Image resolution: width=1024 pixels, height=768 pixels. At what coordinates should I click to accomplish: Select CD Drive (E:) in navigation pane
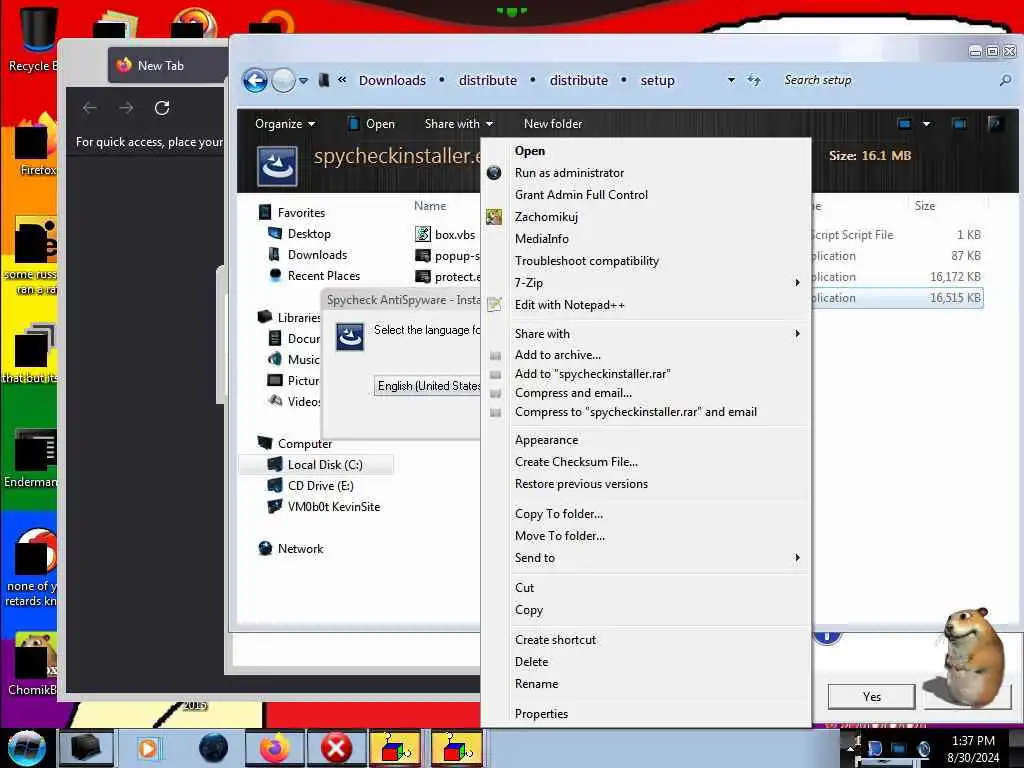[320, 485]
